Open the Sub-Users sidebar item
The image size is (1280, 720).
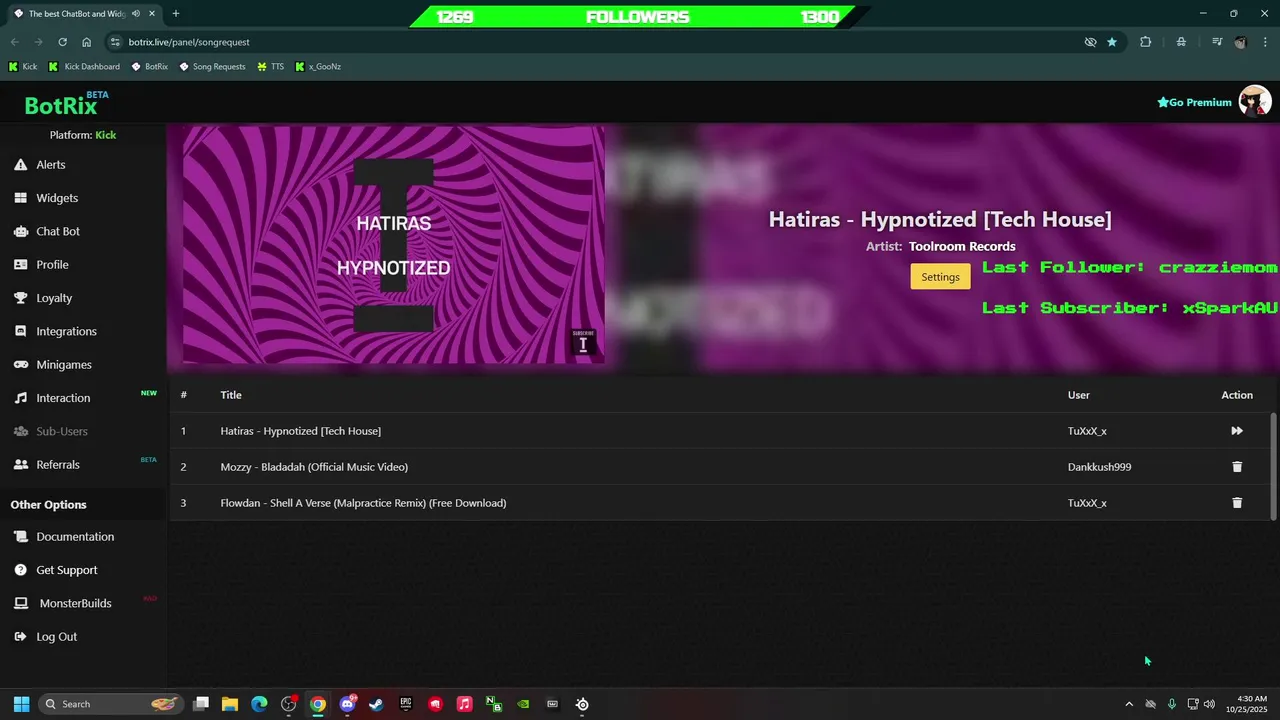click(x=62, y=431)
